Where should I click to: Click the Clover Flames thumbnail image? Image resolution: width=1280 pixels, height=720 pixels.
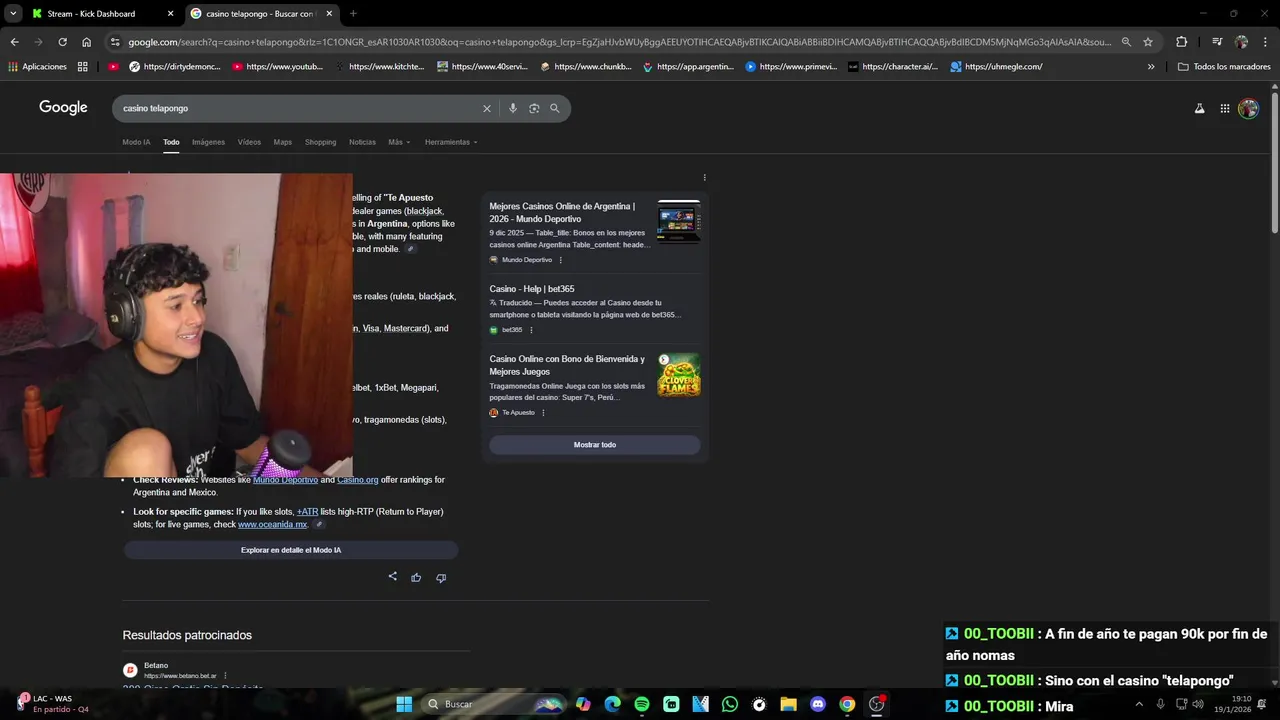pos(679,375)
